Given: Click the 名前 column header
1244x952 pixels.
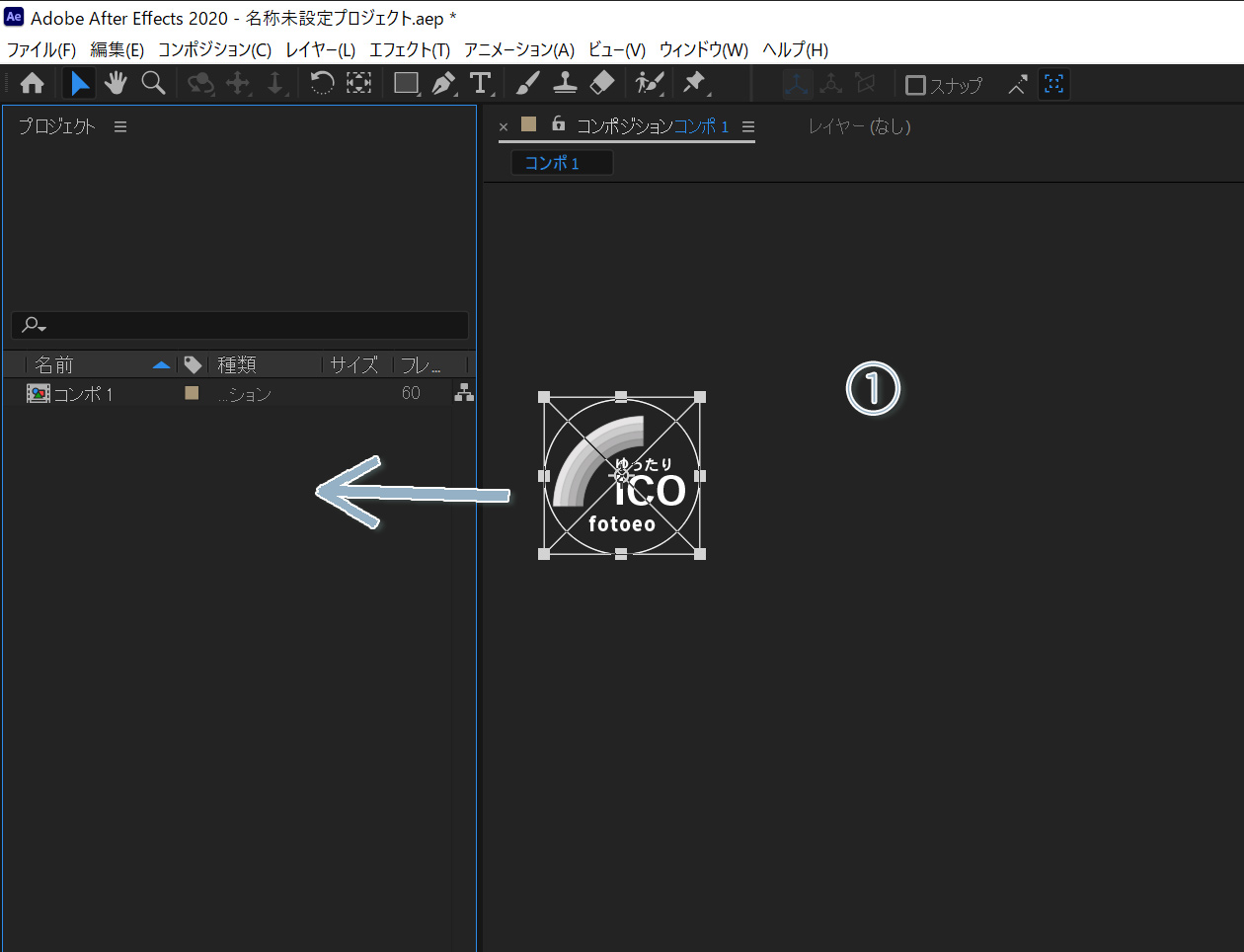Looking at the screenshot, I should point(54,364).
